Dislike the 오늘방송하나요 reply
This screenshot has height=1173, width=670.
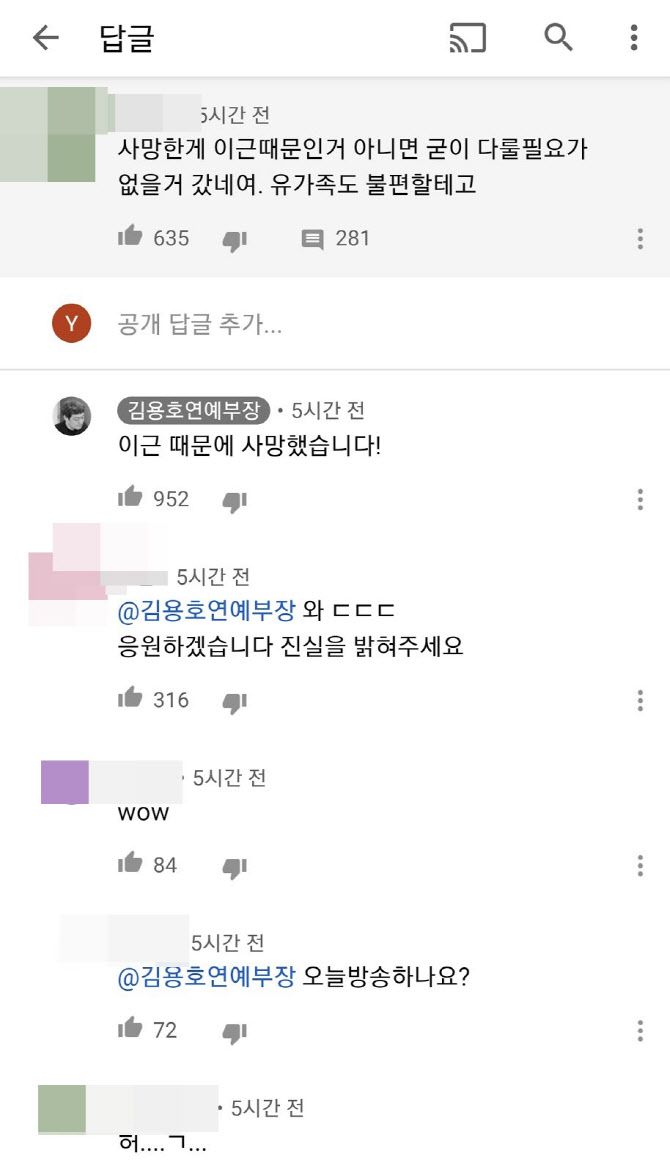[x=235, y=1033]
